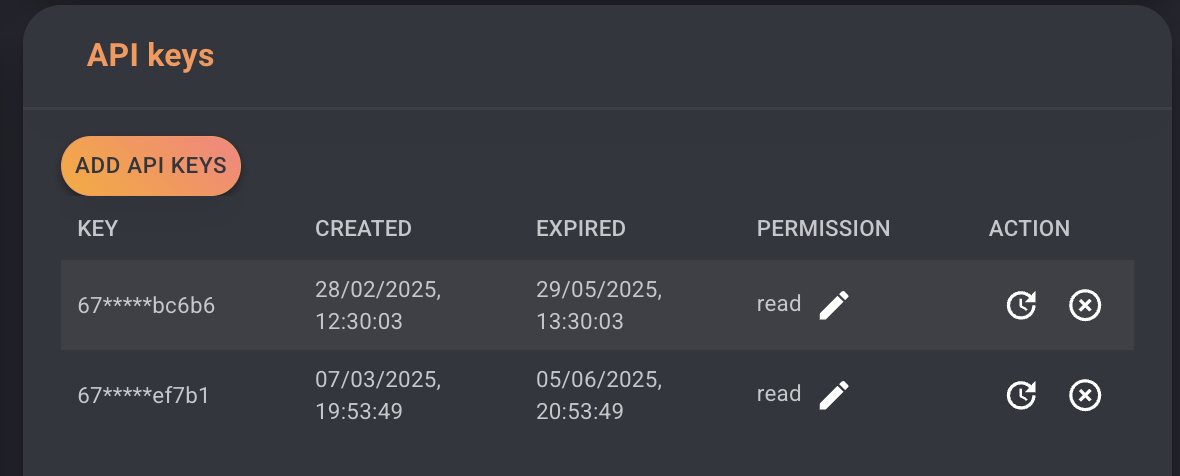Select the KEY column header
Image resolution: width=1180 pixels, height=476 pixels.
point(98,228)
